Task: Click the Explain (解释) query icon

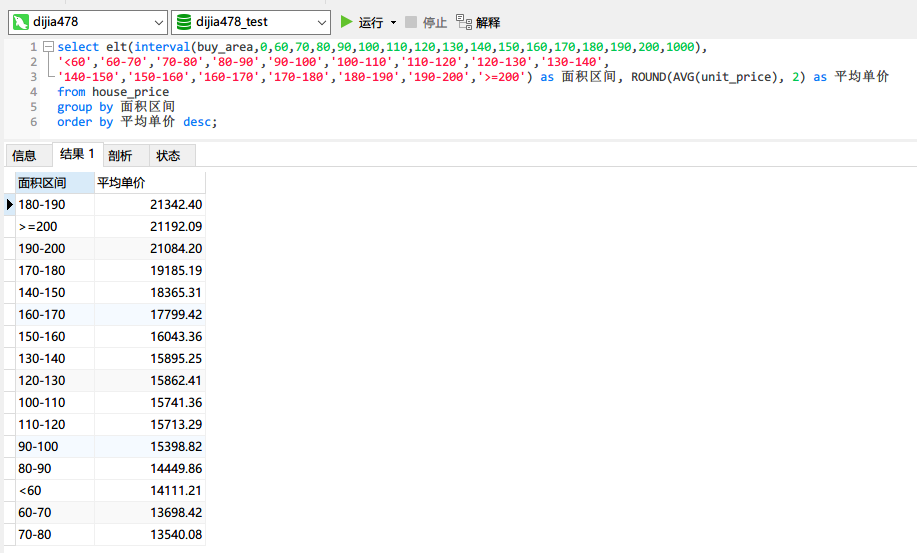Action: (x=463, y=21)
